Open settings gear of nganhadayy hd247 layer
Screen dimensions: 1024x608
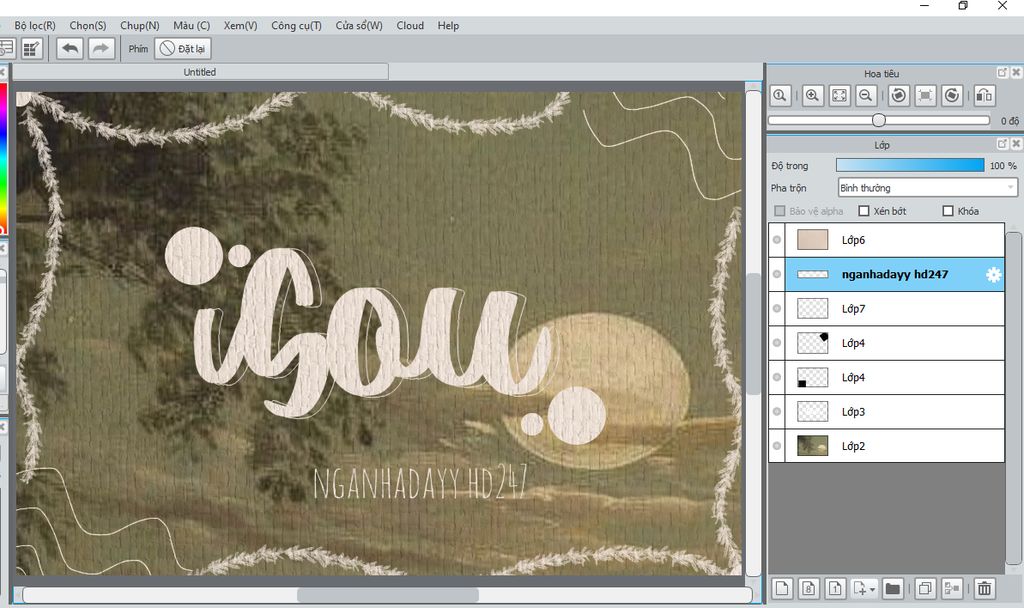pyautogui.click(x=993, y=274)
